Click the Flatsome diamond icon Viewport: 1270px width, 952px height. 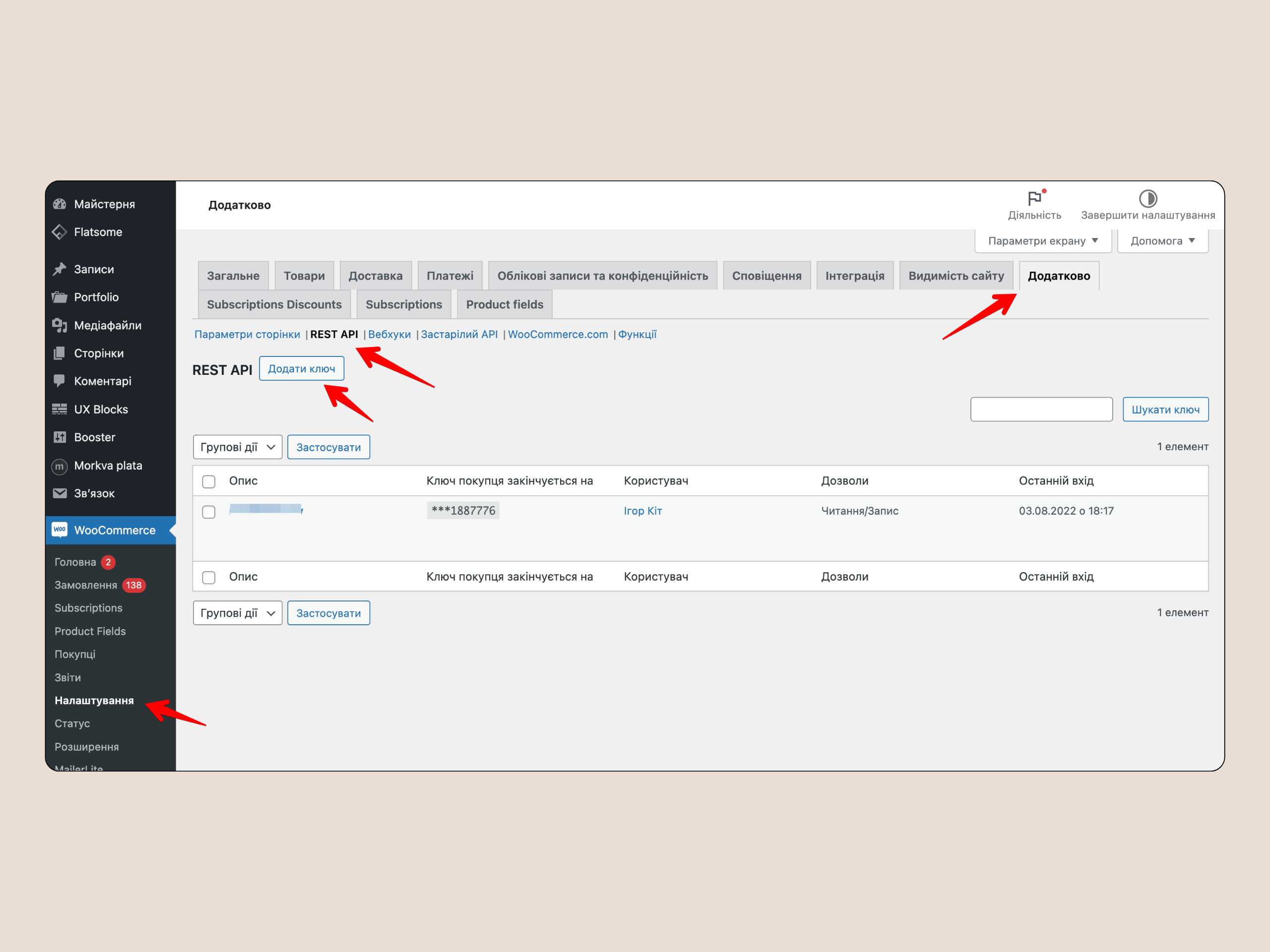click(x=59, y=233)
